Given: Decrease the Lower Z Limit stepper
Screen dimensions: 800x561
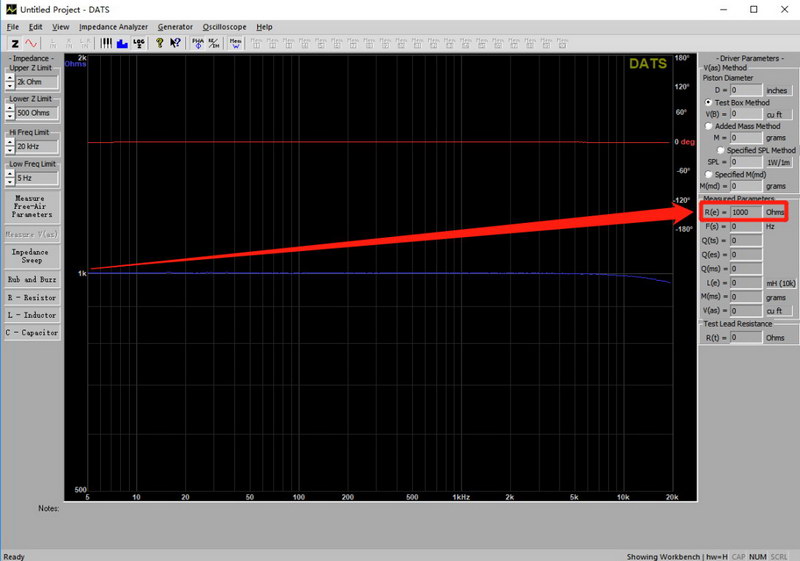Looking at the screenshot, I should (x=9, y=117).
